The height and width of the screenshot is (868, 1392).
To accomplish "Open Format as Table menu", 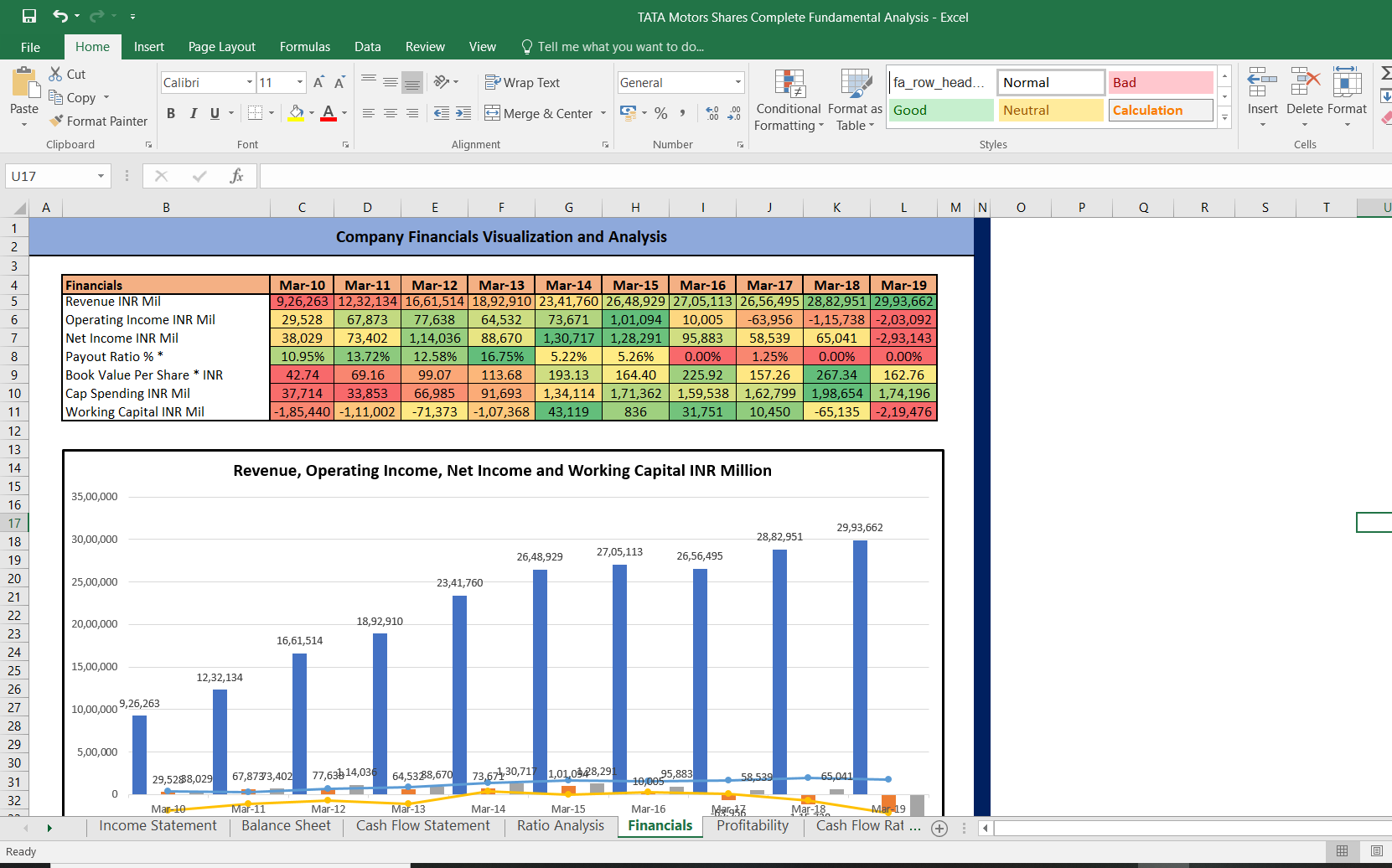I will tap(855, 100).
